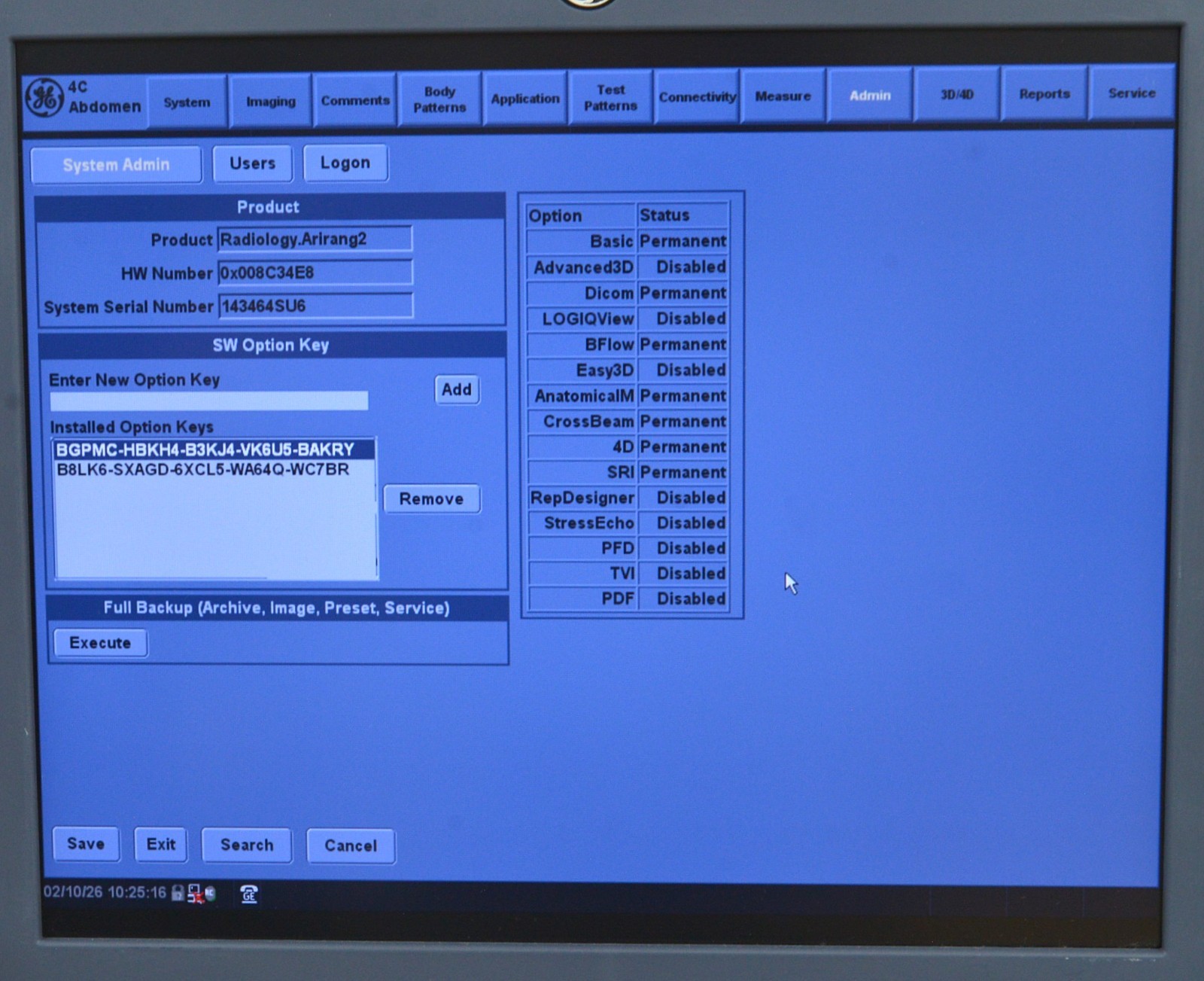Select the Users sub-tab
This screenshot has height=981, width=1204.
(x=252, y=163)
